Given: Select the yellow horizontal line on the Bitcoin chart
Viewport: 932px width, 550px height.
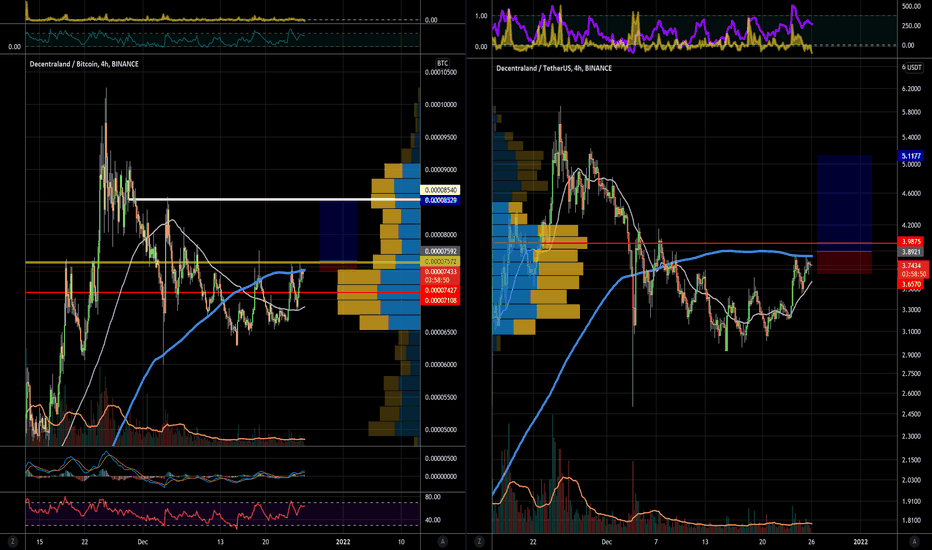Looking at the screenshot, I should 223,262.
